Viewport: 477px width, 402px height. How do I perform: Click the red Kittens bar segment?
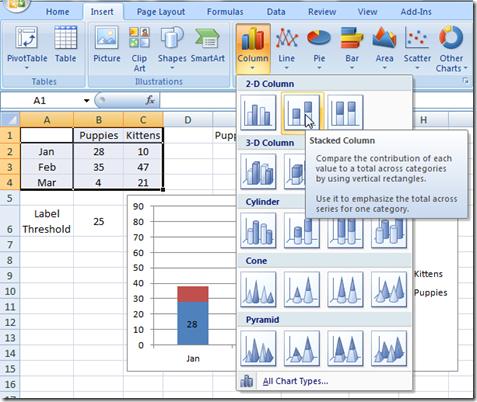(x=193, y=294)
